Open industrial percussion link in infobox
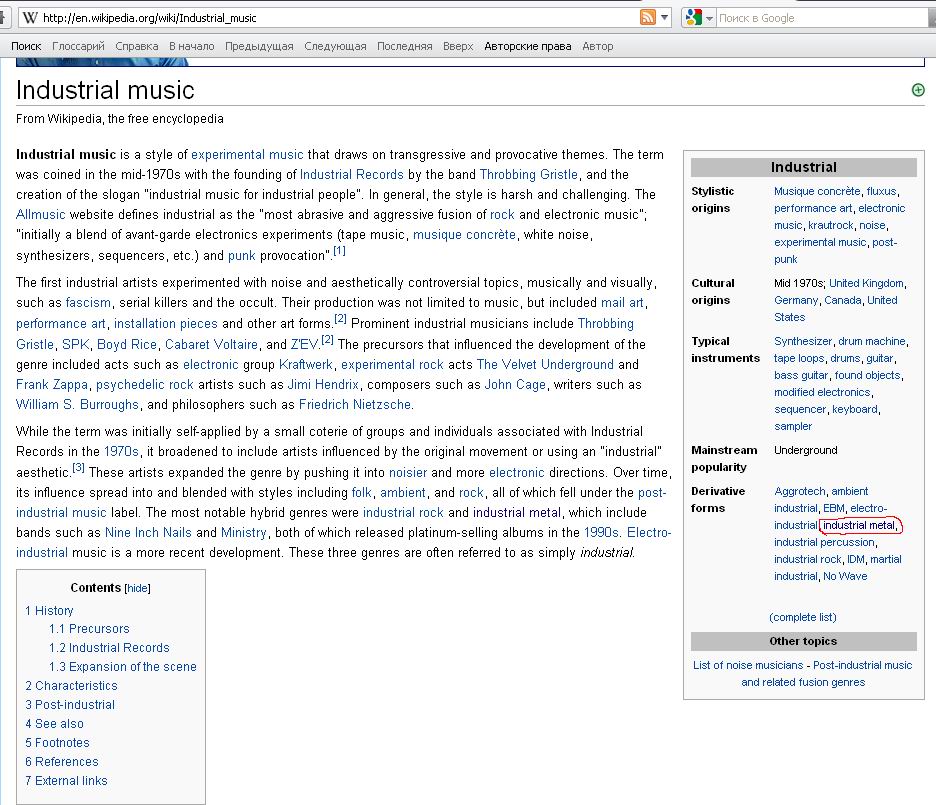The image size is (936, 805). pyautogui.click(x=824, y=542)
